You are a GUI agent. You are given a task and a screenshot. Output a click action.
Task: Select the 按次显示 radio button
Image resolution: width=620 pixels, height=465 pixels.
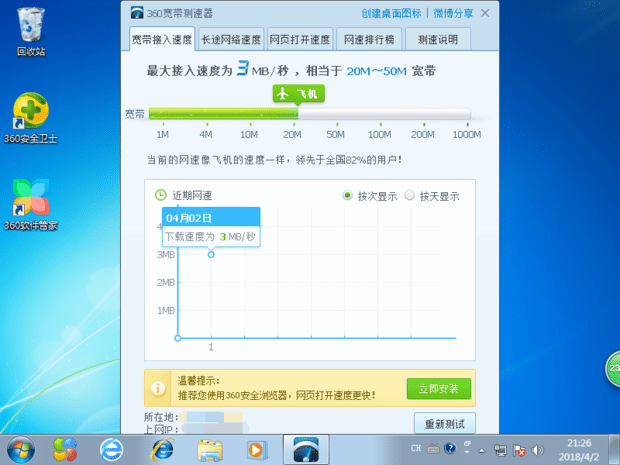pyautogui.click(x=347, y=195)
